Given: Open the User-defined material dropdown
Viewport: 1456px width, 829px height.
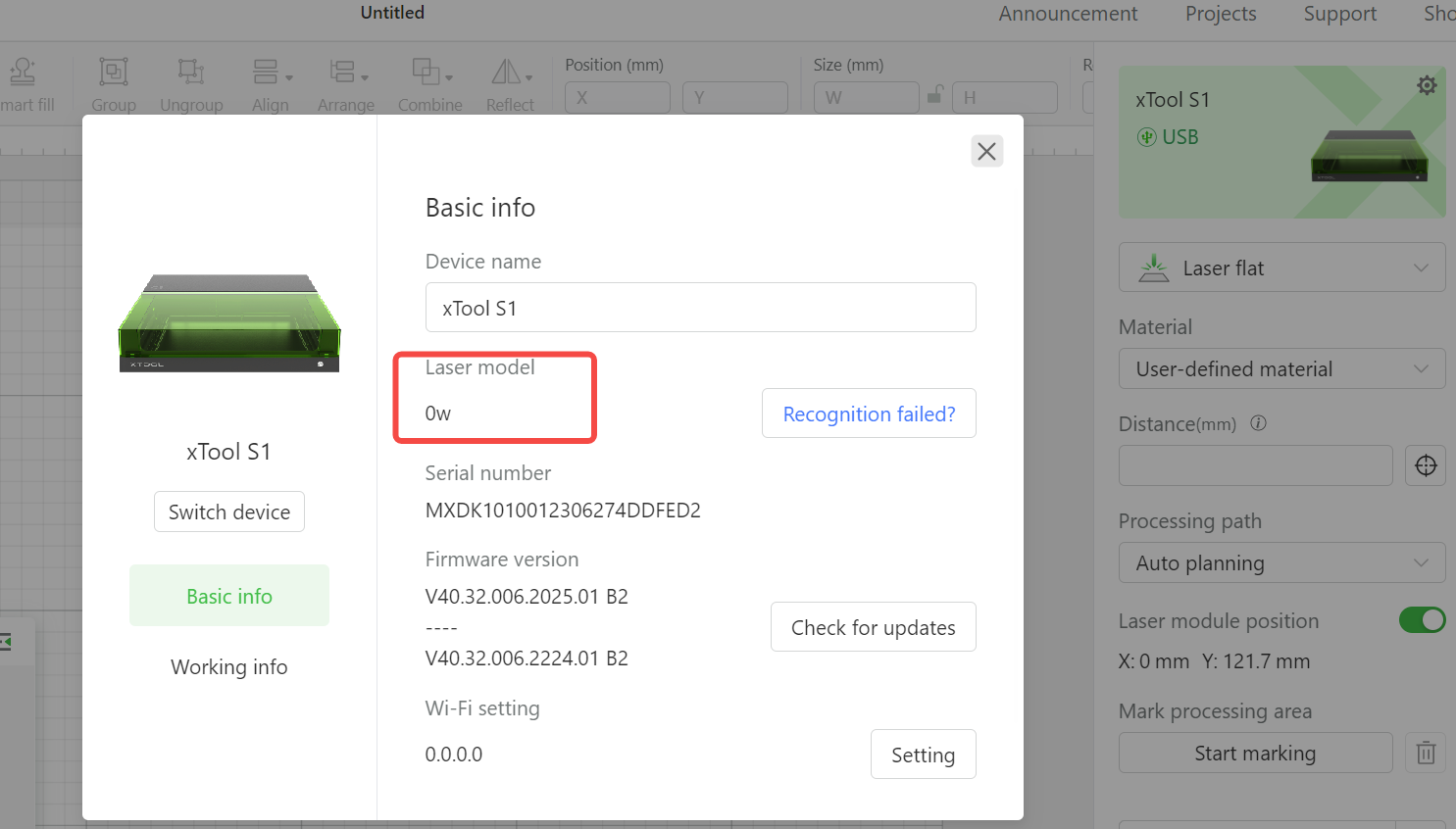Looking at the screenshot, I should pyautogui.click(x=1282, y=368).
